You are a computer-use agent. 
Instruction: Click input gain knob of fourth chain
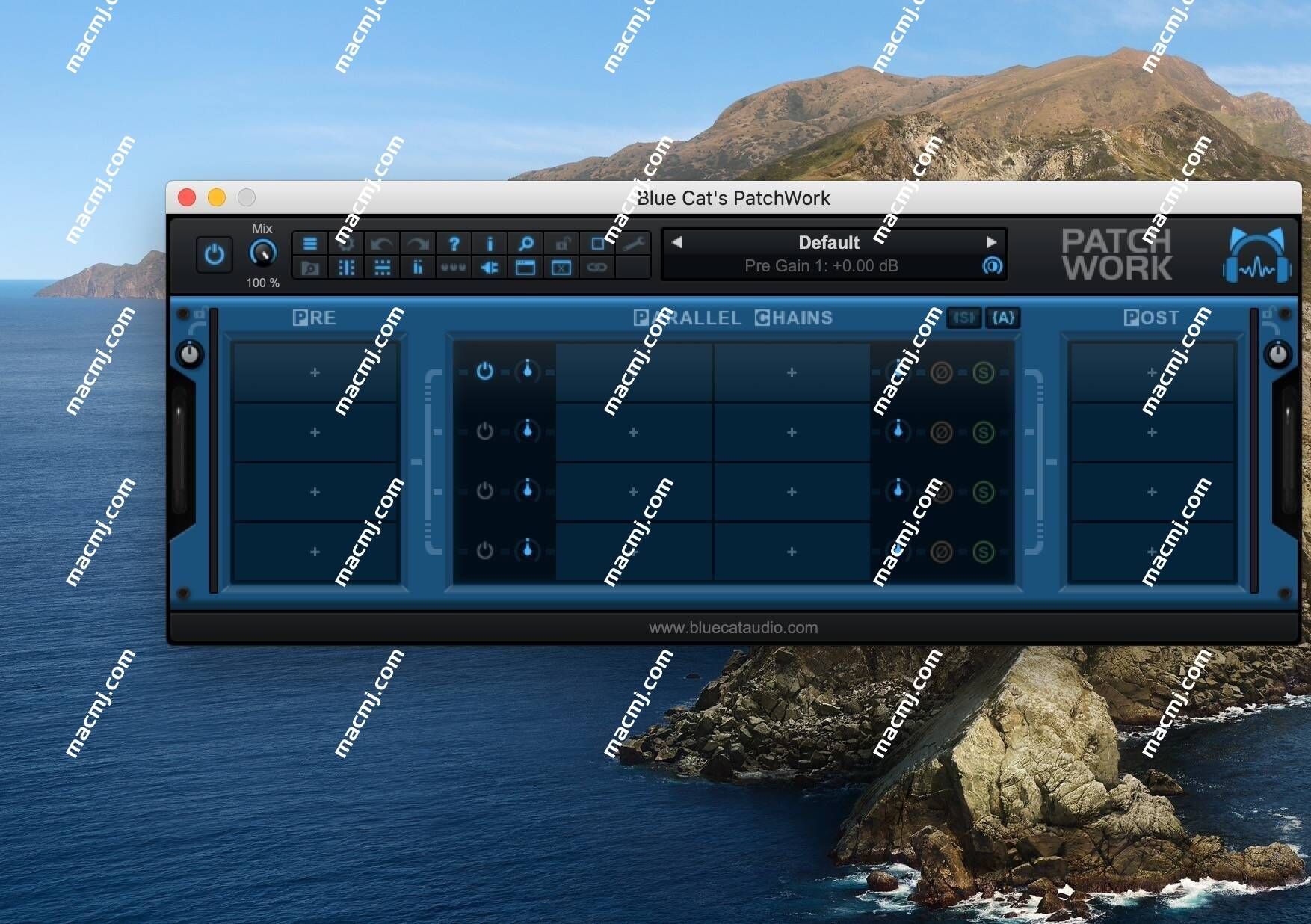coord(528,549)
